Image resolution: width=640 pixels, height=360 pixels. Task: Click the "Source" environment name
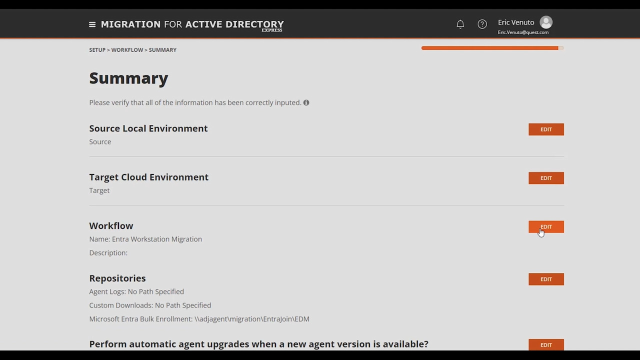(x=100, y=142)
